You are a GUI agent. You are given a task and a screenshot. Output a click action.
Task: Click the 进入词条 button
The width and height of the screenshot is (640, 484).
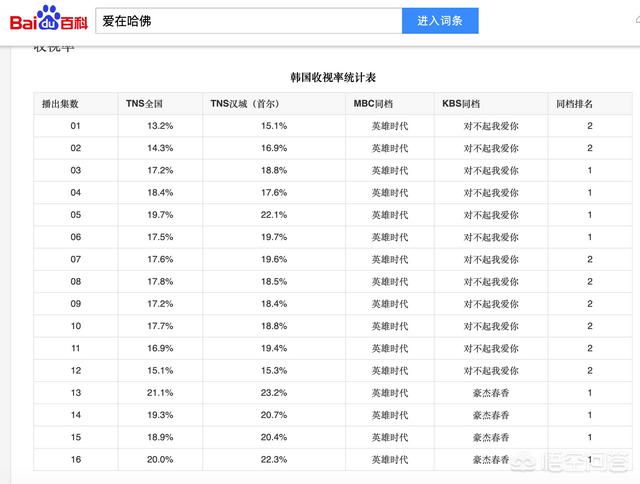click(x=440, y=21)
